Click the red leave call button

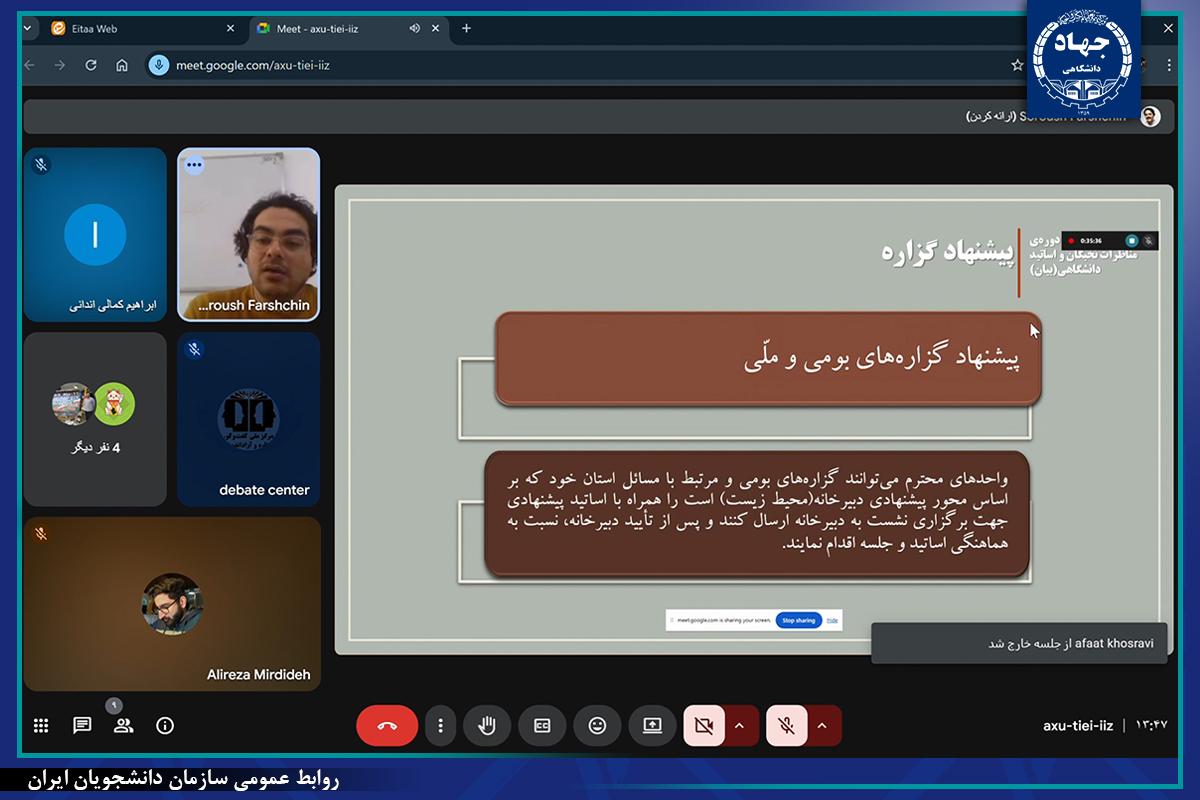387,726
